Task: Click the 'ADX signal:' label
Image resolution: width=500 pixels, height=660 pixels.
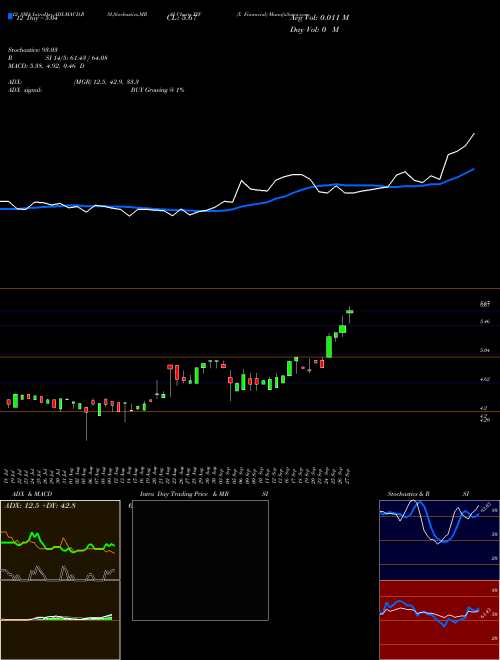Action: 24,90
